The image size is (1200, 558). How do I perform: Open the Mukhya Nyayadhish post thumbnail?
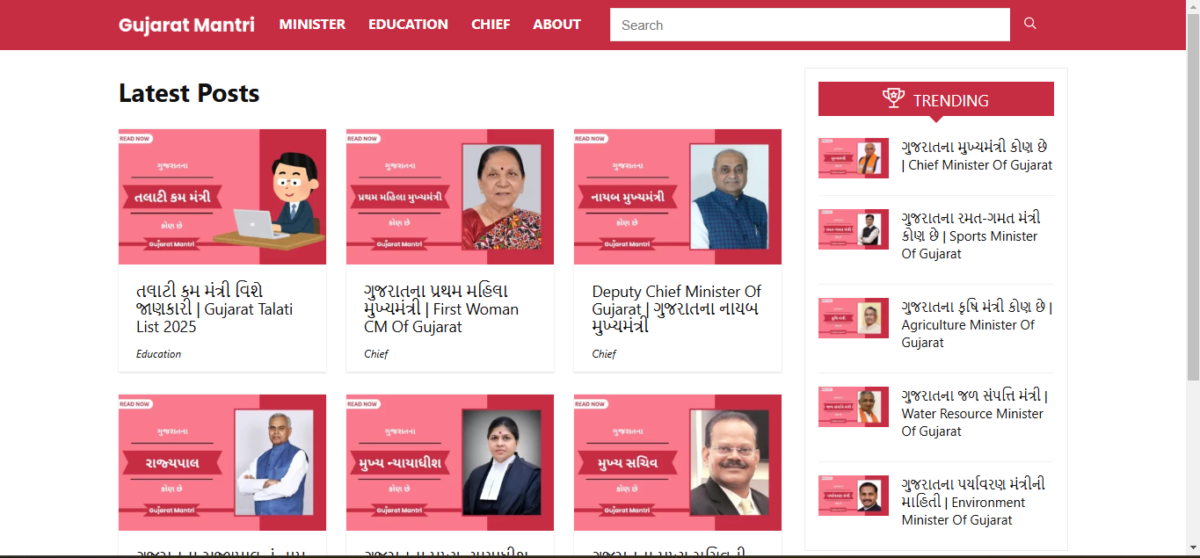(x=450, y=462)
